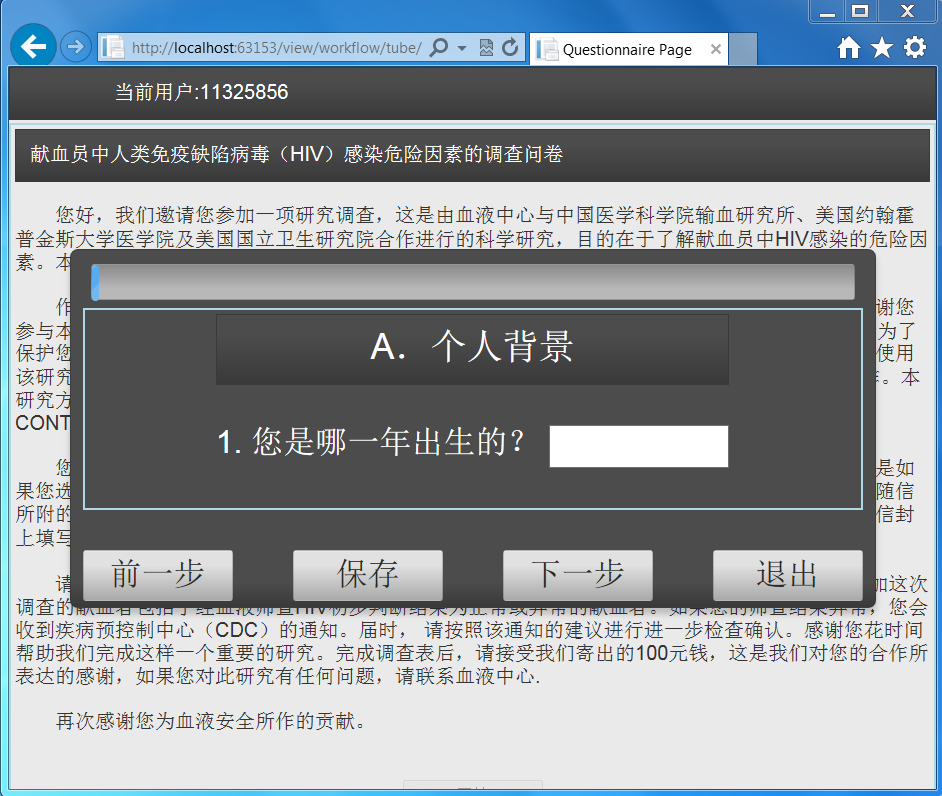Open browser Tools gear icon
This screenshot has height=796, width=942.
point(914,48)
